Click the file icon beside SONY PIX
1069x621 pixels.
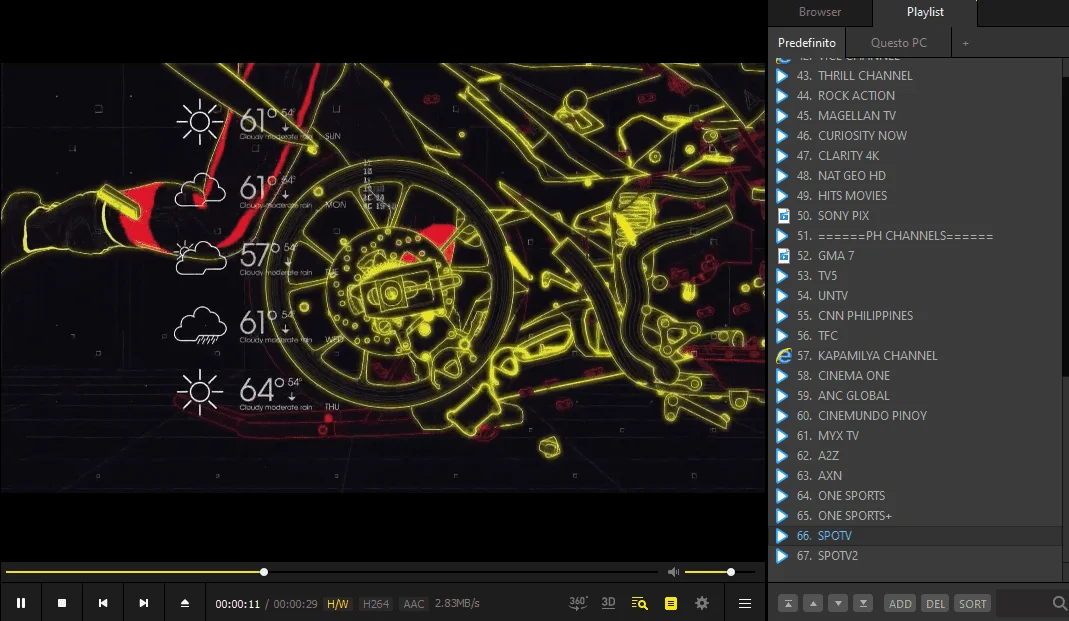783,215
